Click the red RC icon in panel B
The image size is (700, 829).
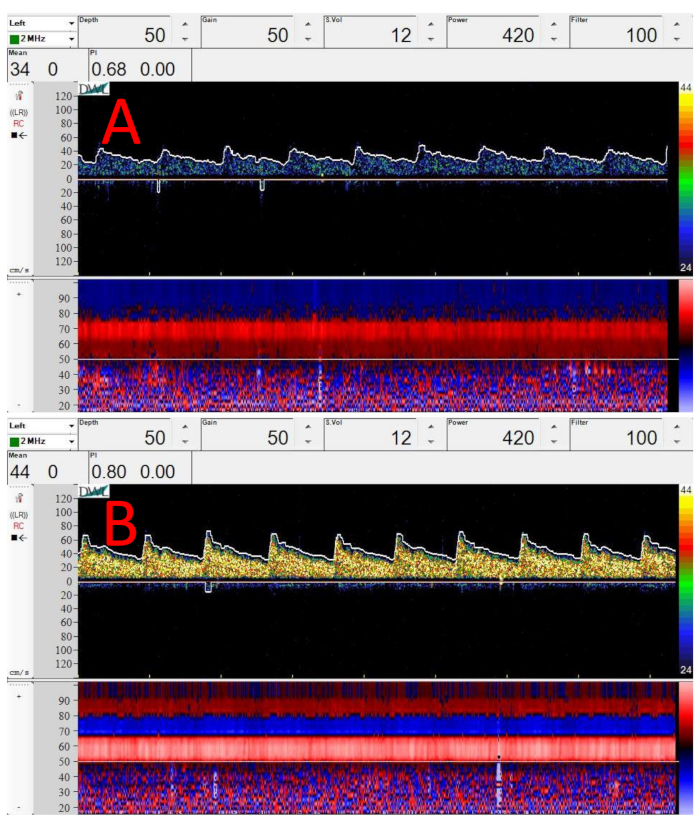[19, 525]
